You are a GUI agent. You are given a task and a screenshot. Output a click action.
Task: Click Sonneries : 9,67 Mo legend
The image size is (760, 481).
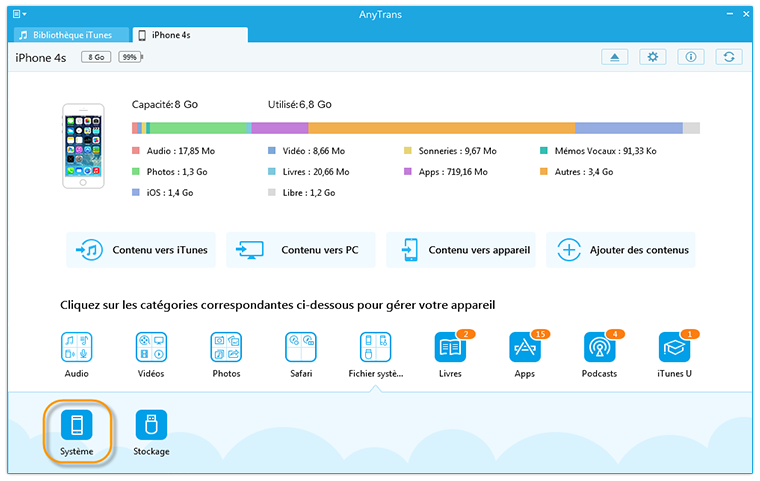tap(450, 151)
